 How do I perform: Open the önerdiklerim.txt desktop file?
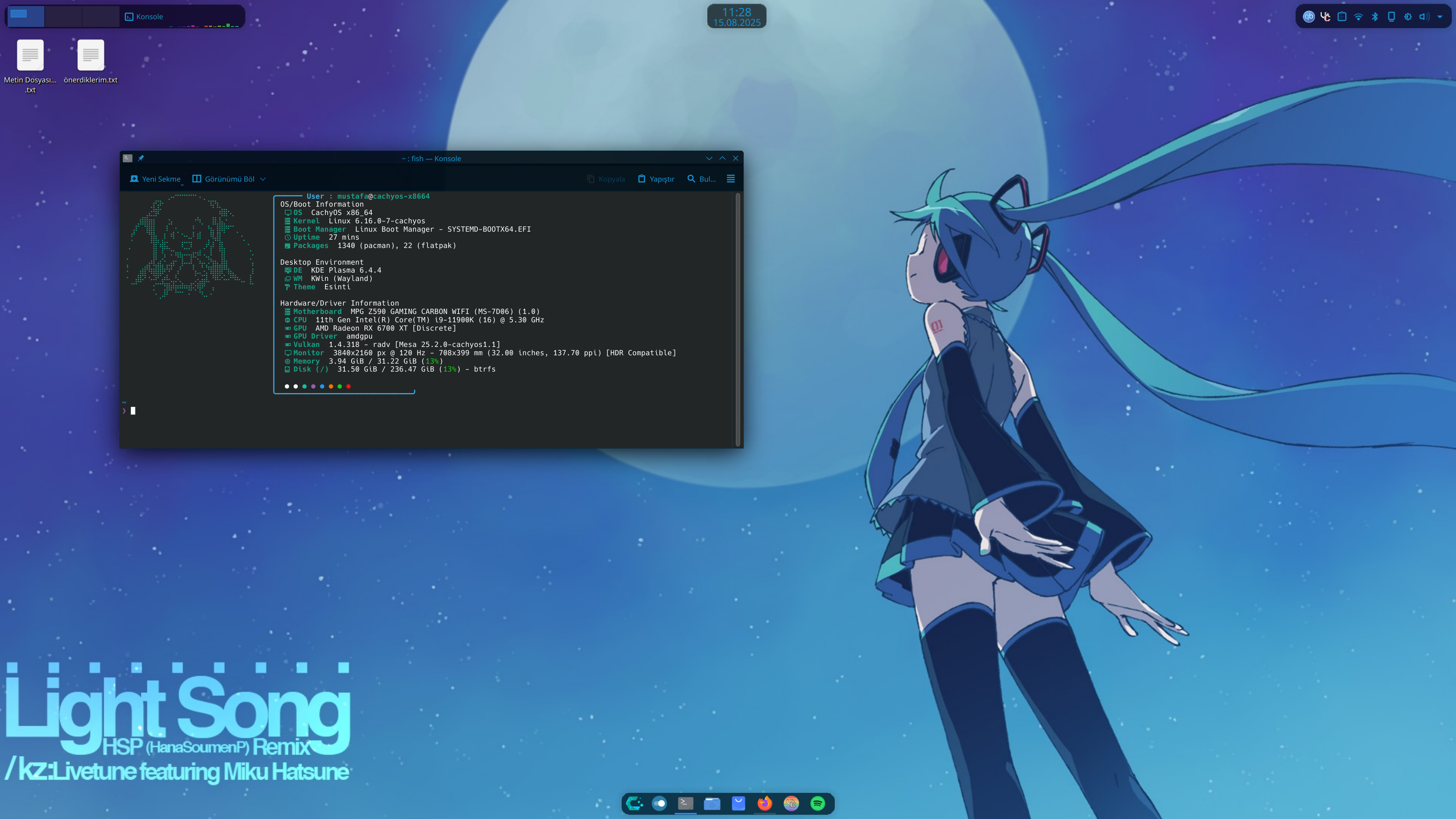[x=90, y=61]
